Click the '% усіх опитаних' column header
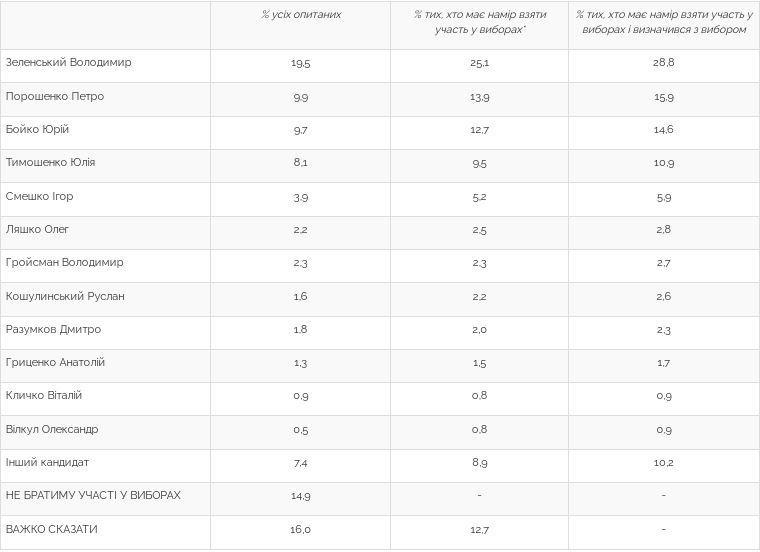This screenshot has height=552, width=760. pos(301,15)
